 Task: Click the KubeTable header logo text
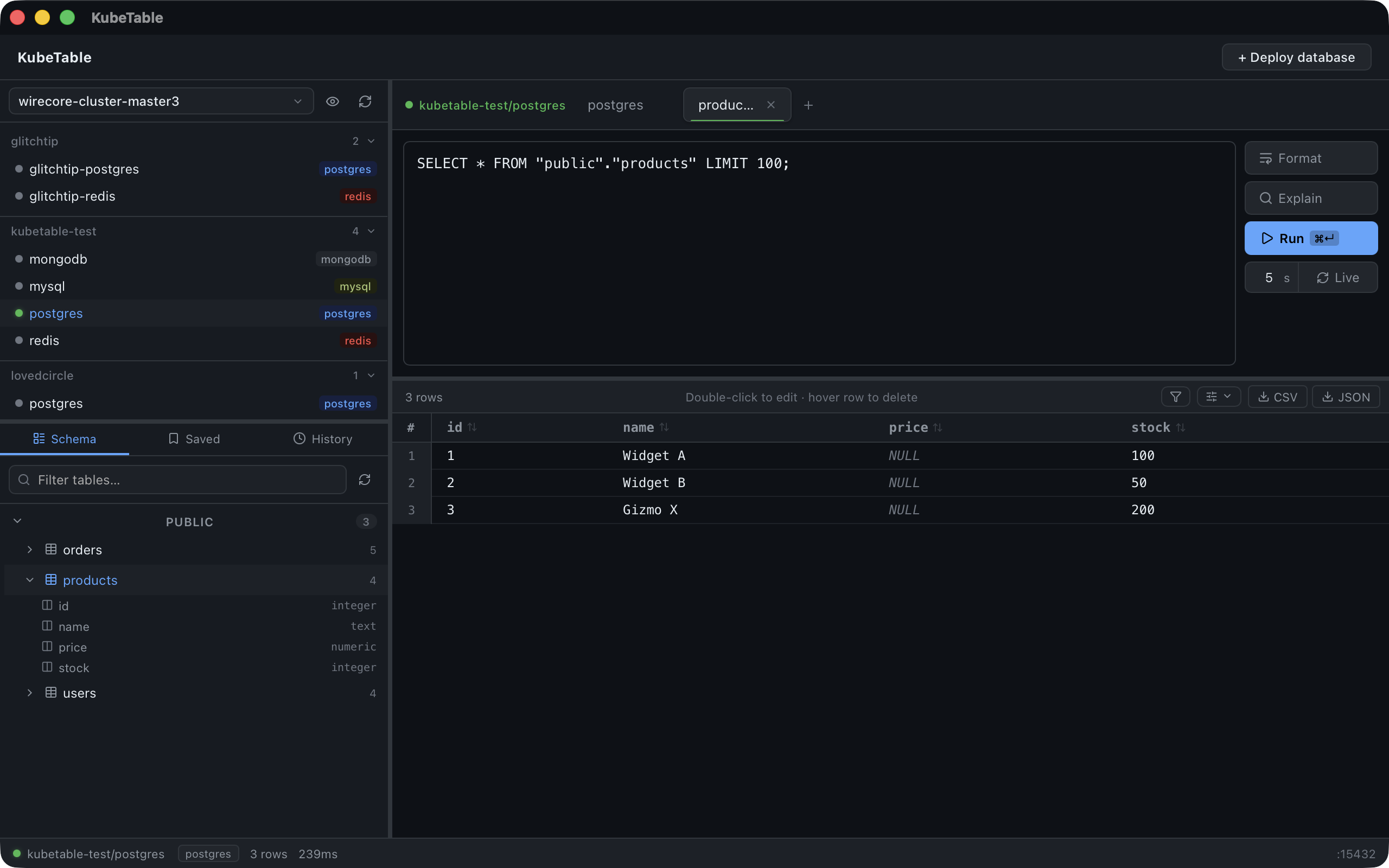[54, 58]
